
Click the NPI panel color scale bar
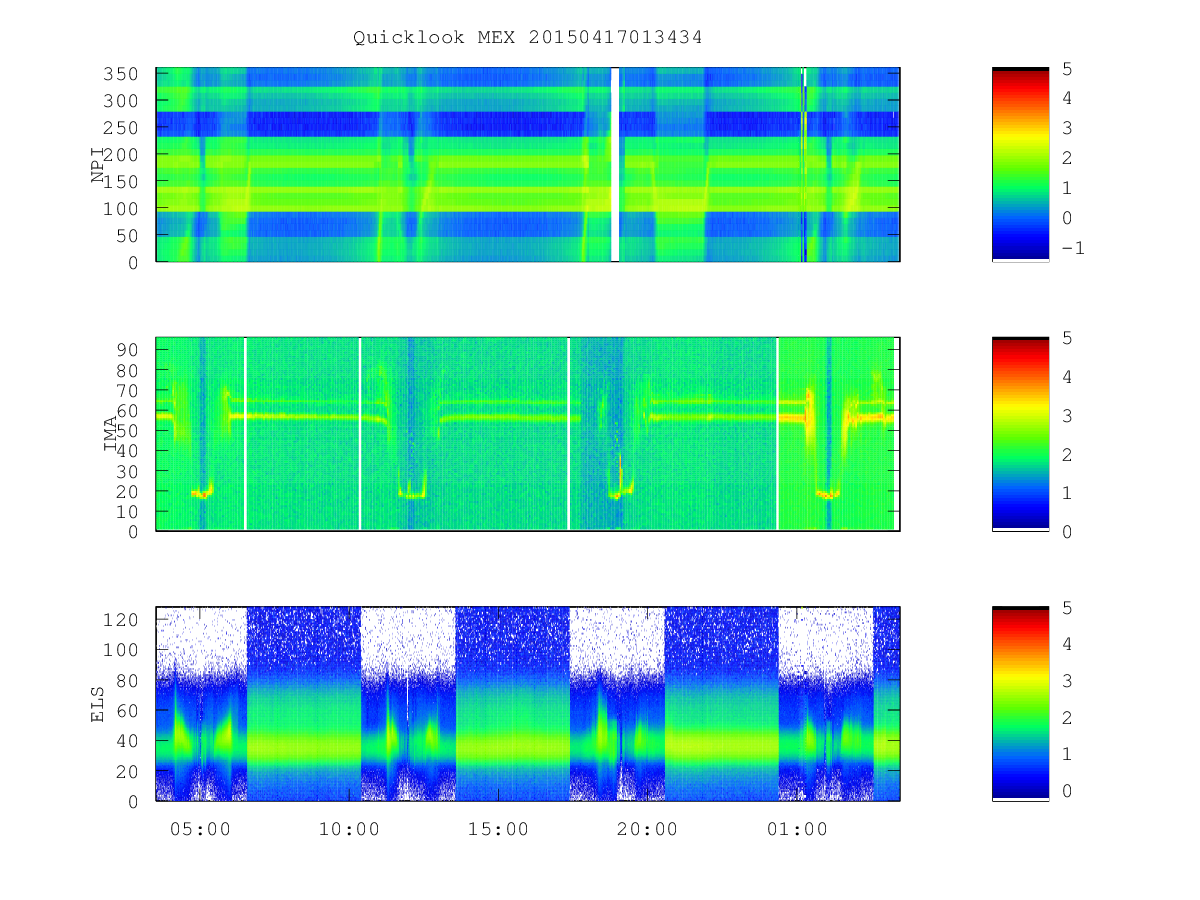1020,165
